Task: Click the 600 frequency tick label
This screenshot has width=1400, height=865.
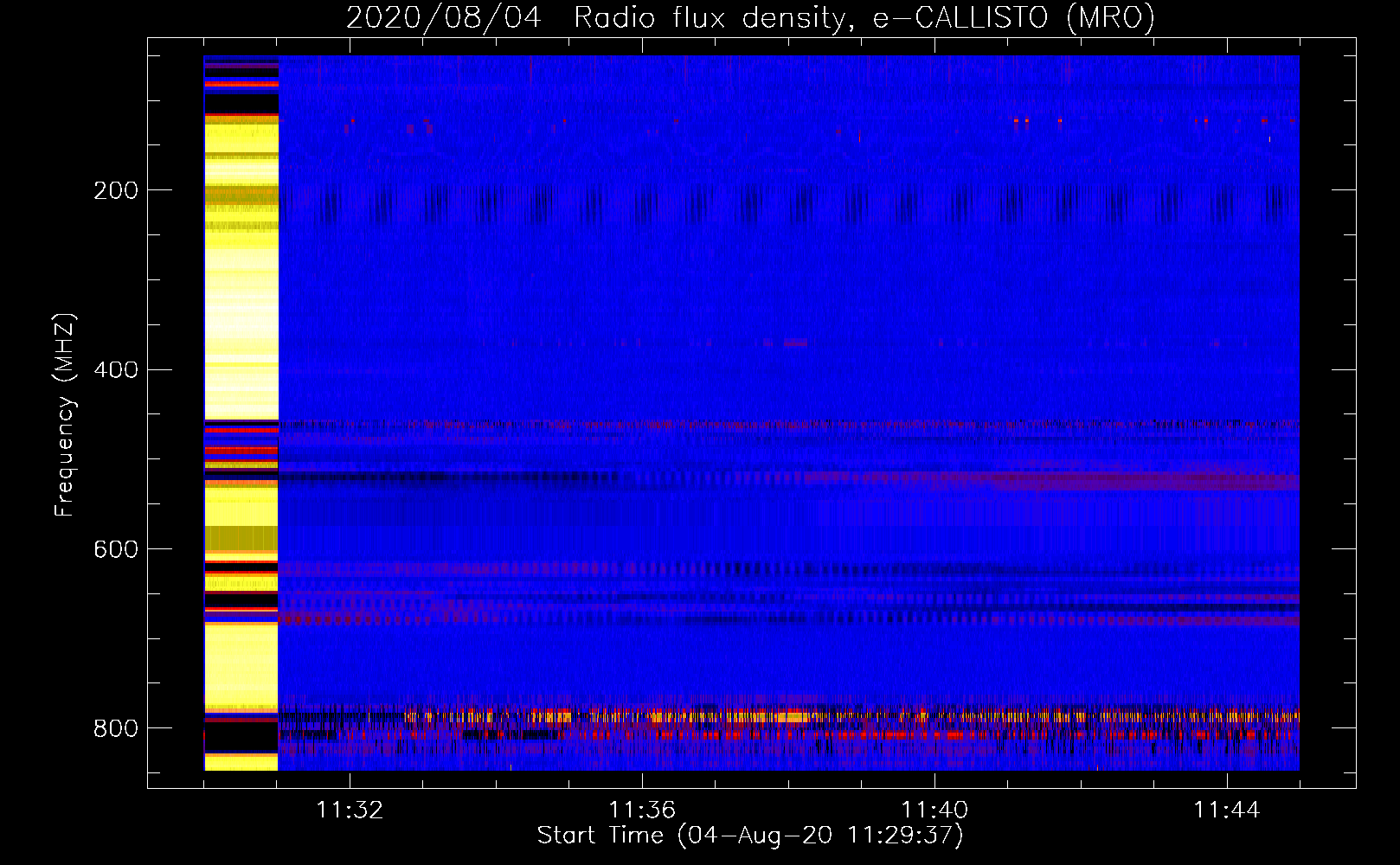Action: pos(116,550)
